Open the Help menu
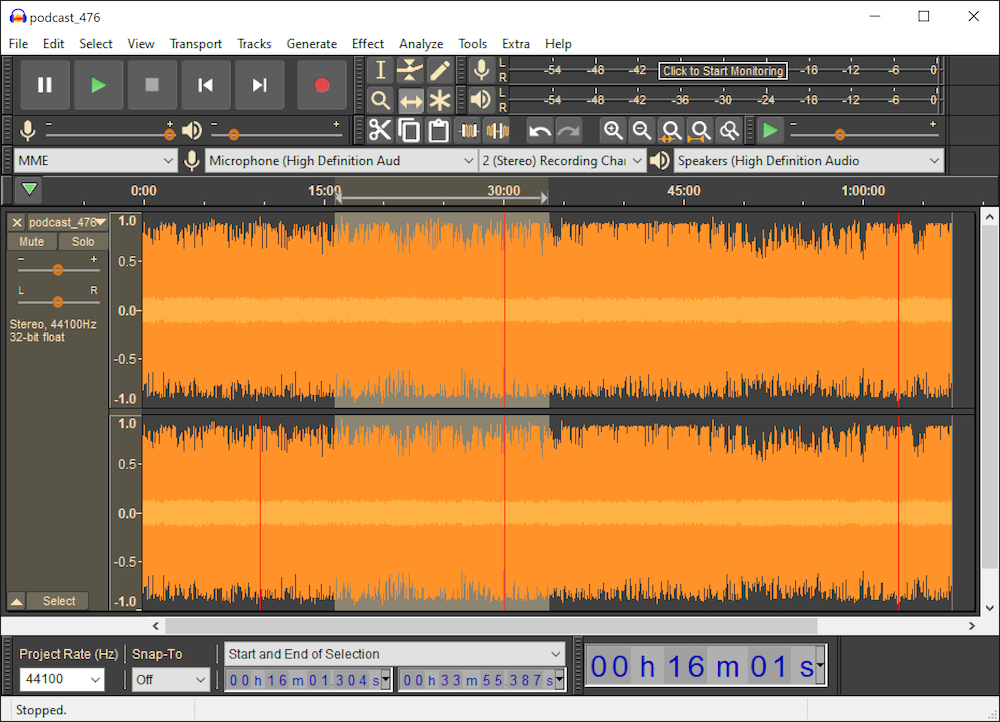This screenshot has height=722, width=1000. [x=558, y=44]
